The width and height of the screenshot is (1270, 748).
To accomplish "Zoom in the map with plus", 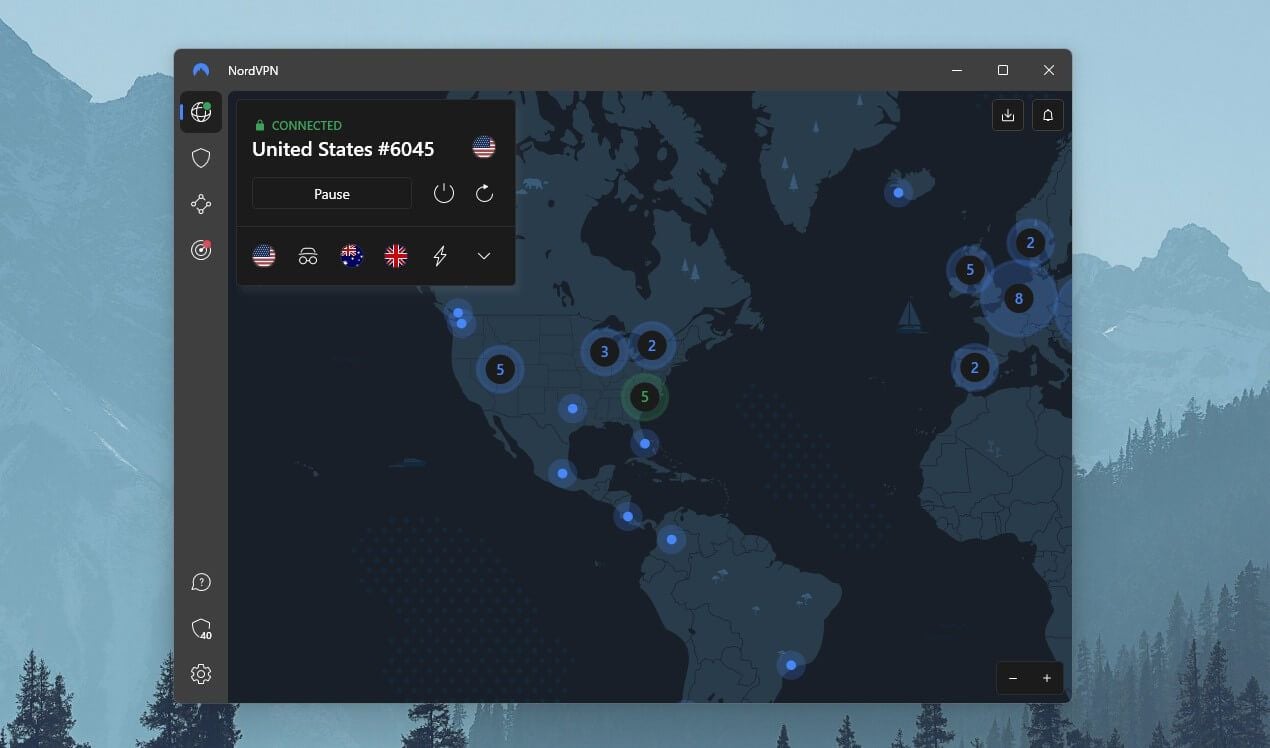I will 1047,678.
